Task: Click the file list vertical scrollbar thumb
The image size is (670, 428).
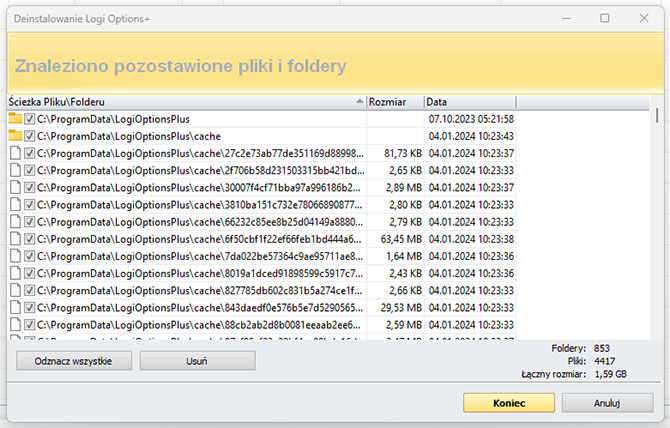Action: [657, 116]
